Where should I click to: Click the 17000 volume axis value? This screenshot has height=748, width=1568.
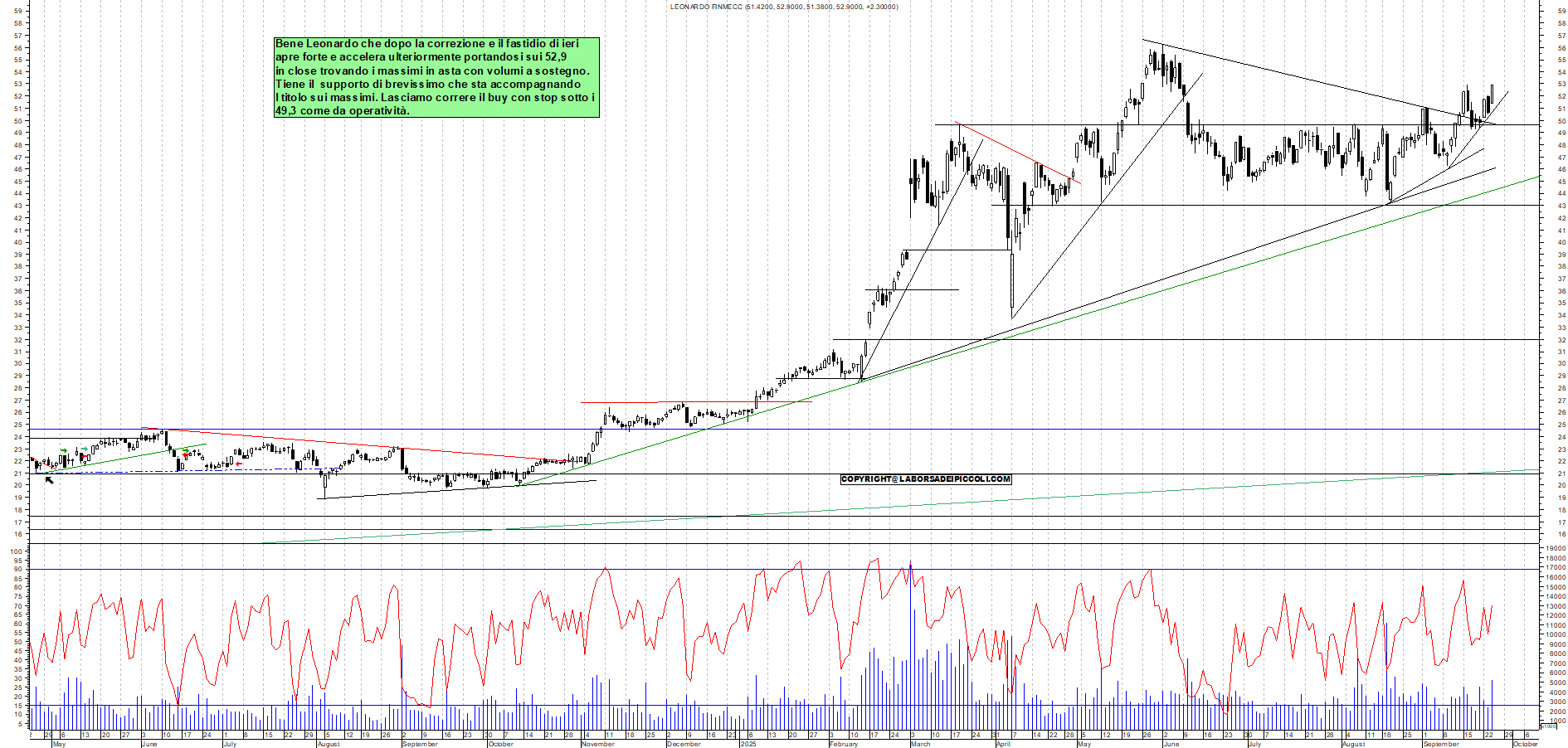point(1555,568)
